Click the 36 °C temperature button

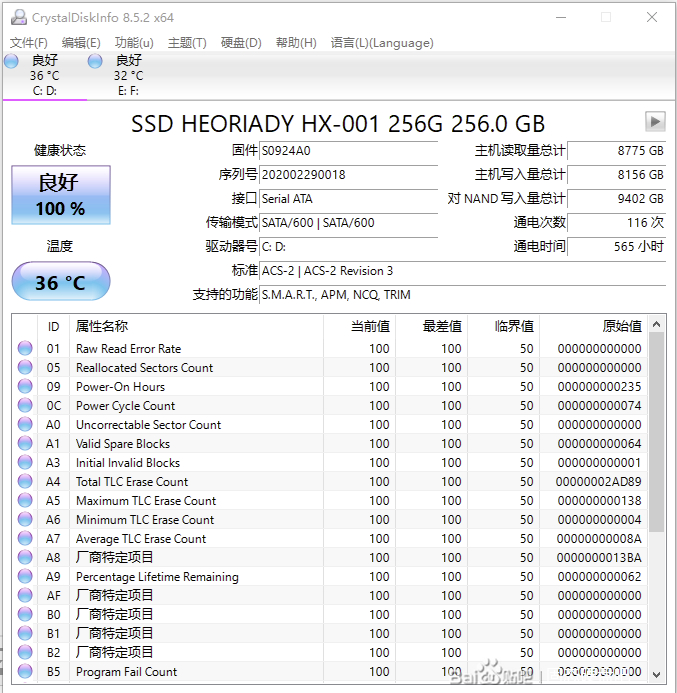pos(61,282)
